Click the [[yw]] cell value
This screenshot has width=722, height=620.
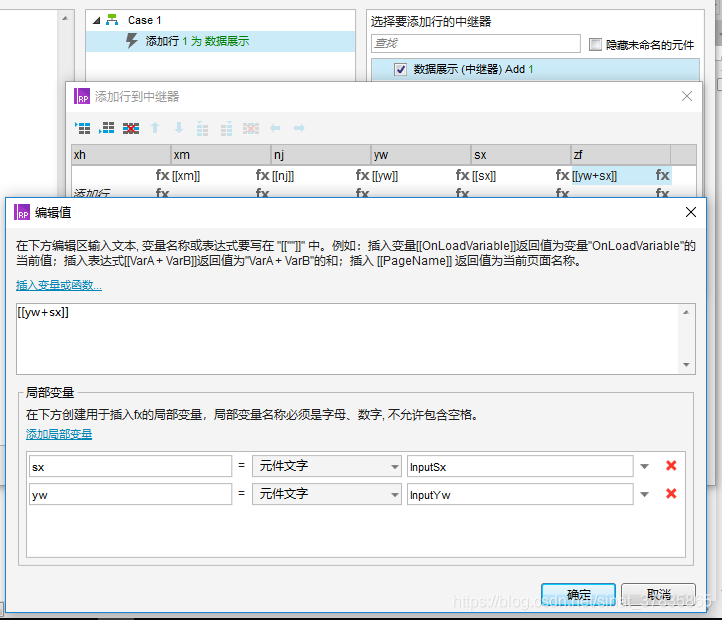[x=385, y=176]
